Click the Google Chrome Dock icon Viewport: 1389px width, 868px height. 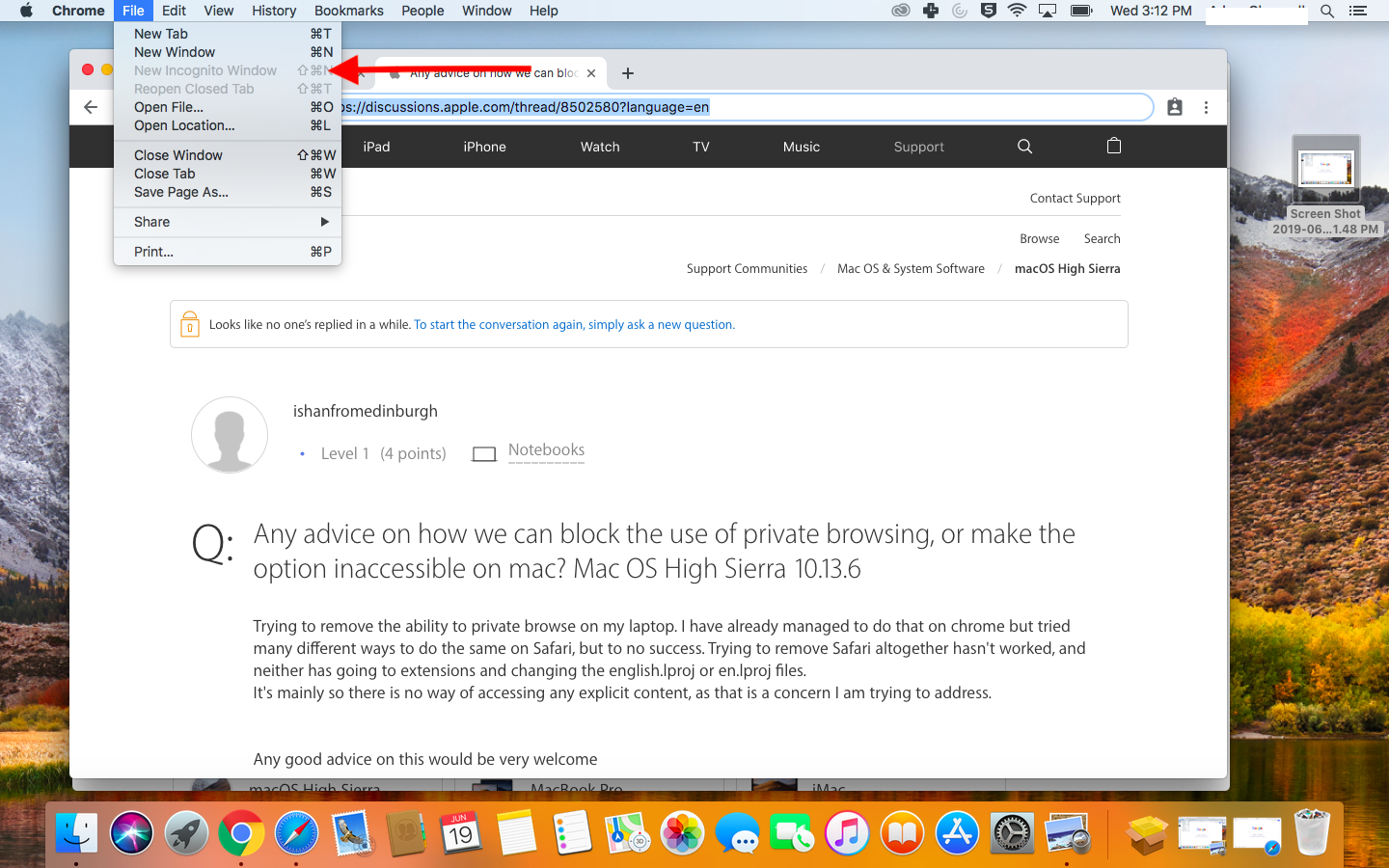[241, 833]
